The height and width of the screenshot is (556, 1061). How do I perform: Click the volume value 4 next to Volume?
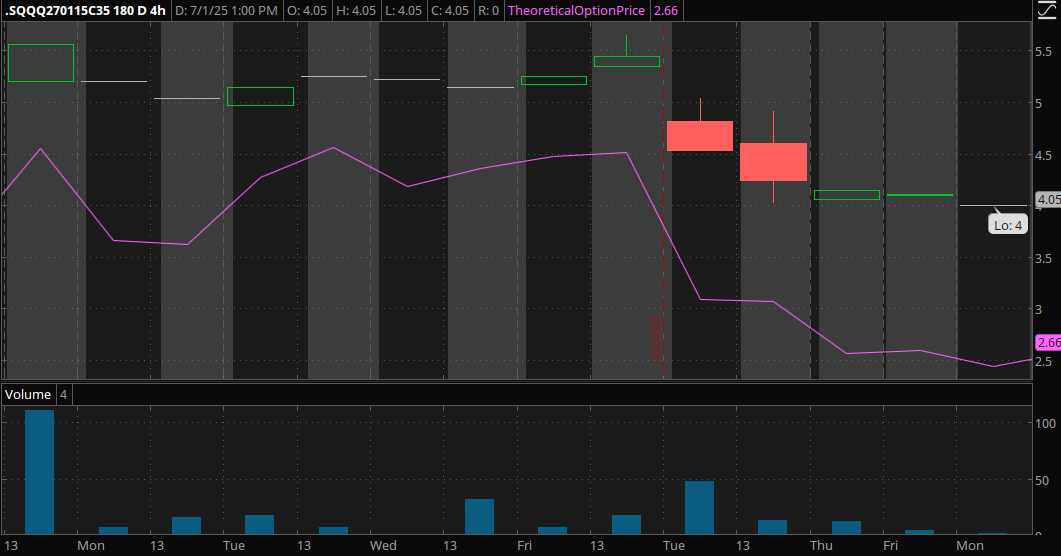coord(63,395)
